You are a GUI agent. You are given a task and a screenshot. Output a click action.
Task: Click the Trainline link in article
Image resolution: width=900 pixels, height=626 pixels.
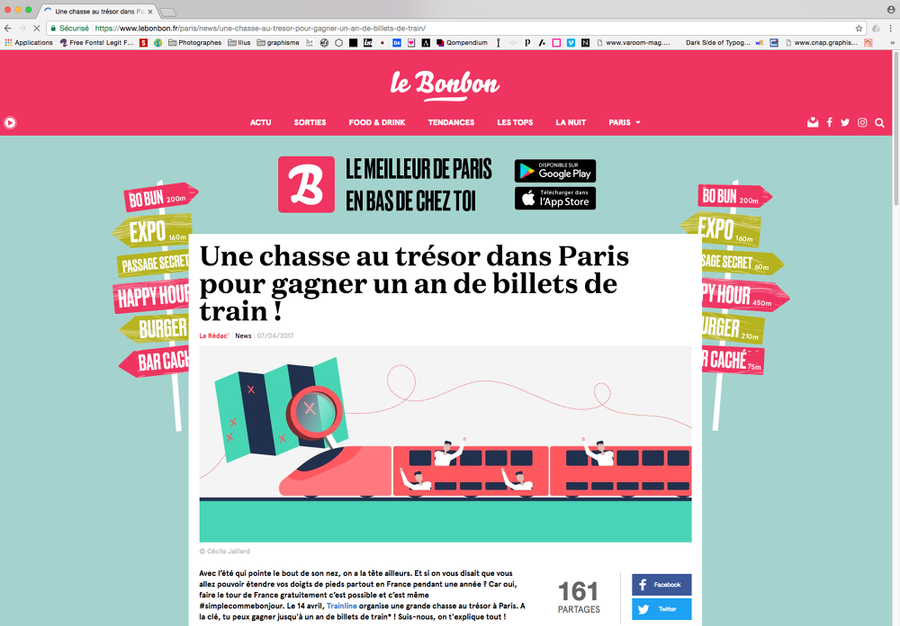342,606
